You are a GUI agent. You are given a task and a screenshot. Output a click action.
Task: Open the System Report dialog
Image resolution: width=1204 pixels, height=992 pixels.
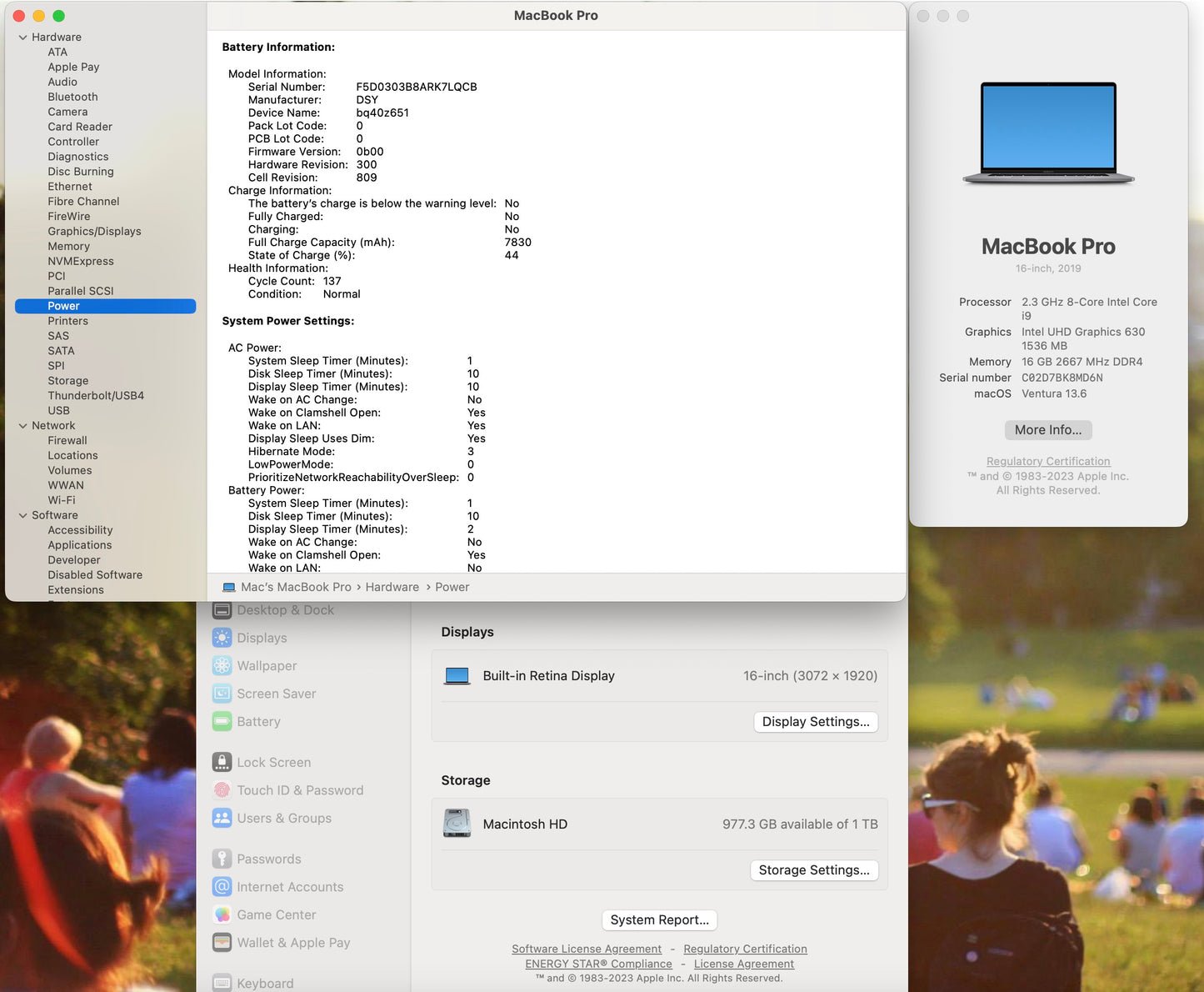click(x=658, y=919)
